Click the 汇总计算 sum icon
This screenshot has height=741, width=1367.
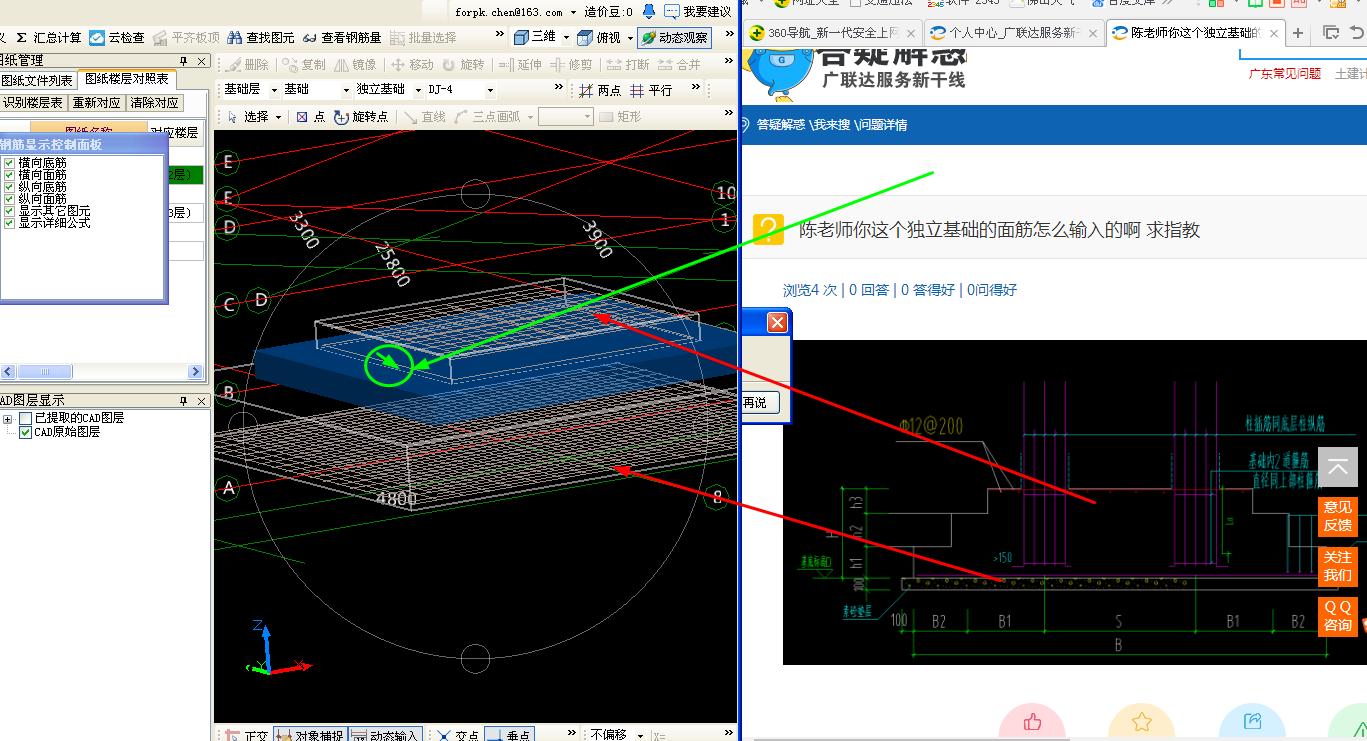21,38
